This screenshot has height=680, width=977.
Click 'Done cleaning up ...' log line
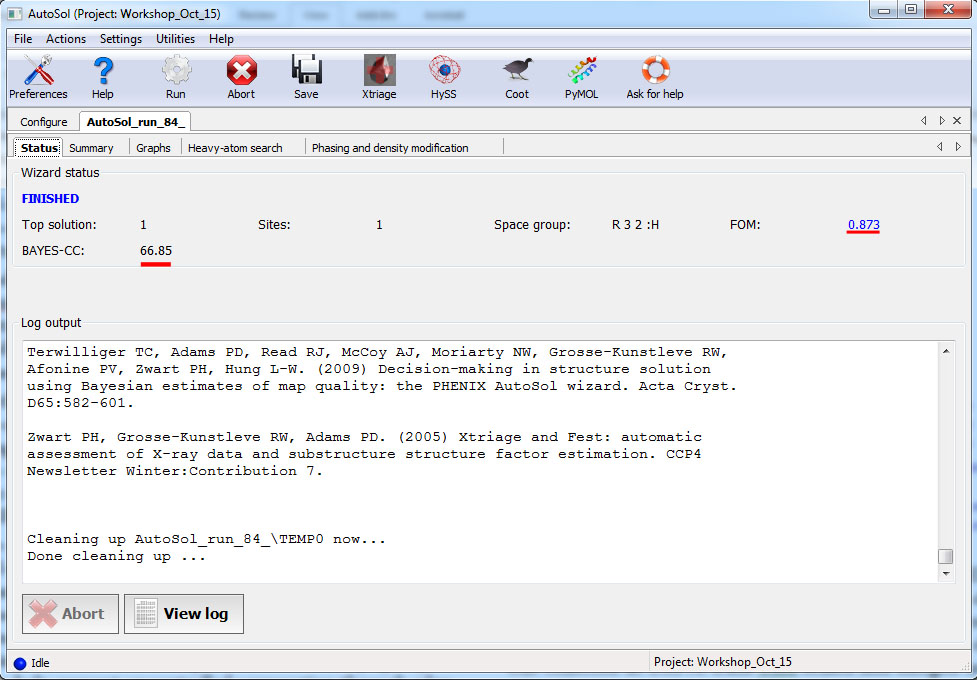(x=117, y=556)
